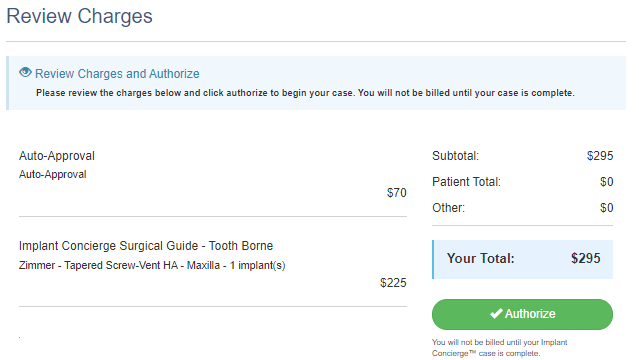
Task: Click the Review Charges and Authorize title
Action: [x=117, y=74]
